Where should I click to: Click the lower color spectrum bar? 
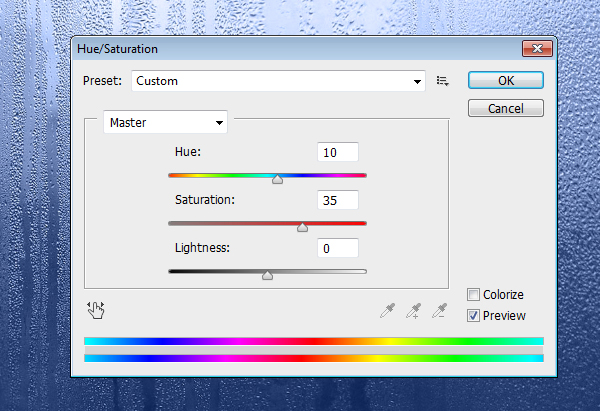pyautogui.click(x=314, y=357)
